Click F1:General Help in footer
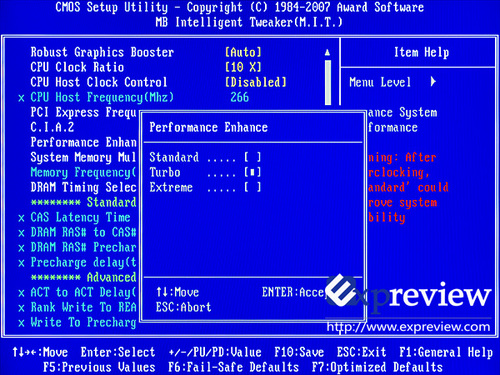Viewport: 500px width, 375px height. click(x=446, y=352)
